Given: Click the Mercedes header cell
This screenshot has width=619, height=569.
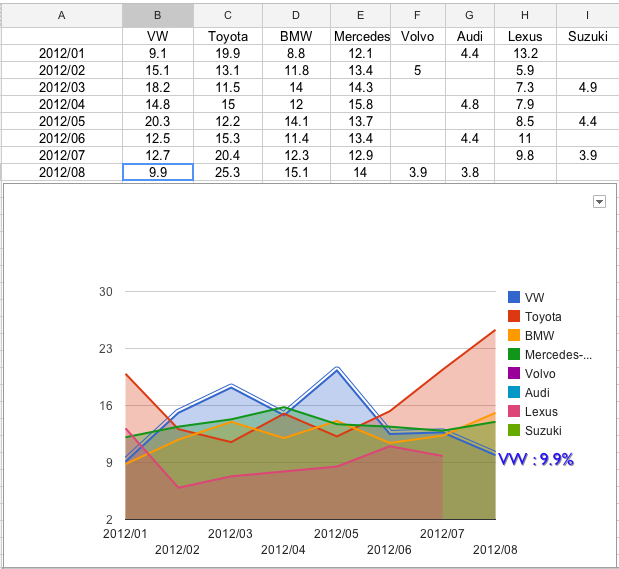Looking at the screenshot, I should [x=360, y=36].
